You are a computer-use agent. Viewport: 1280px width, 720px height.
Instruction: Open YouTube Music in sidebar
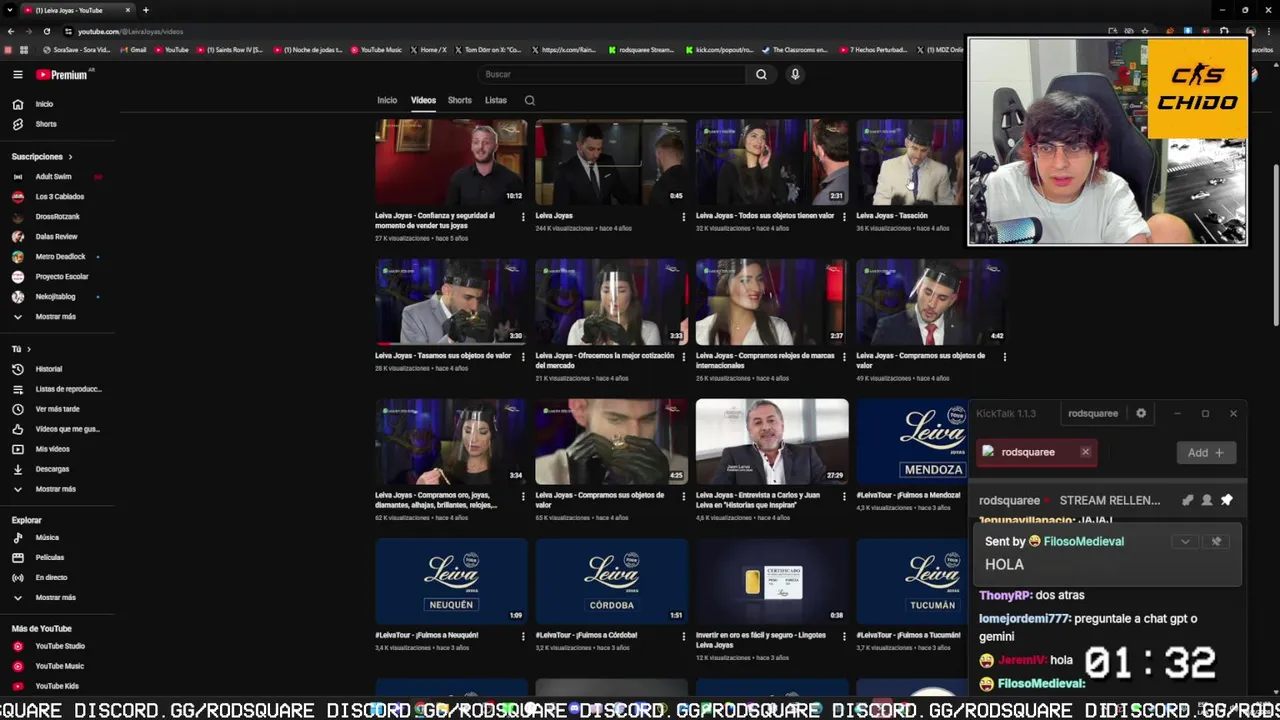(x=59, y=666)
